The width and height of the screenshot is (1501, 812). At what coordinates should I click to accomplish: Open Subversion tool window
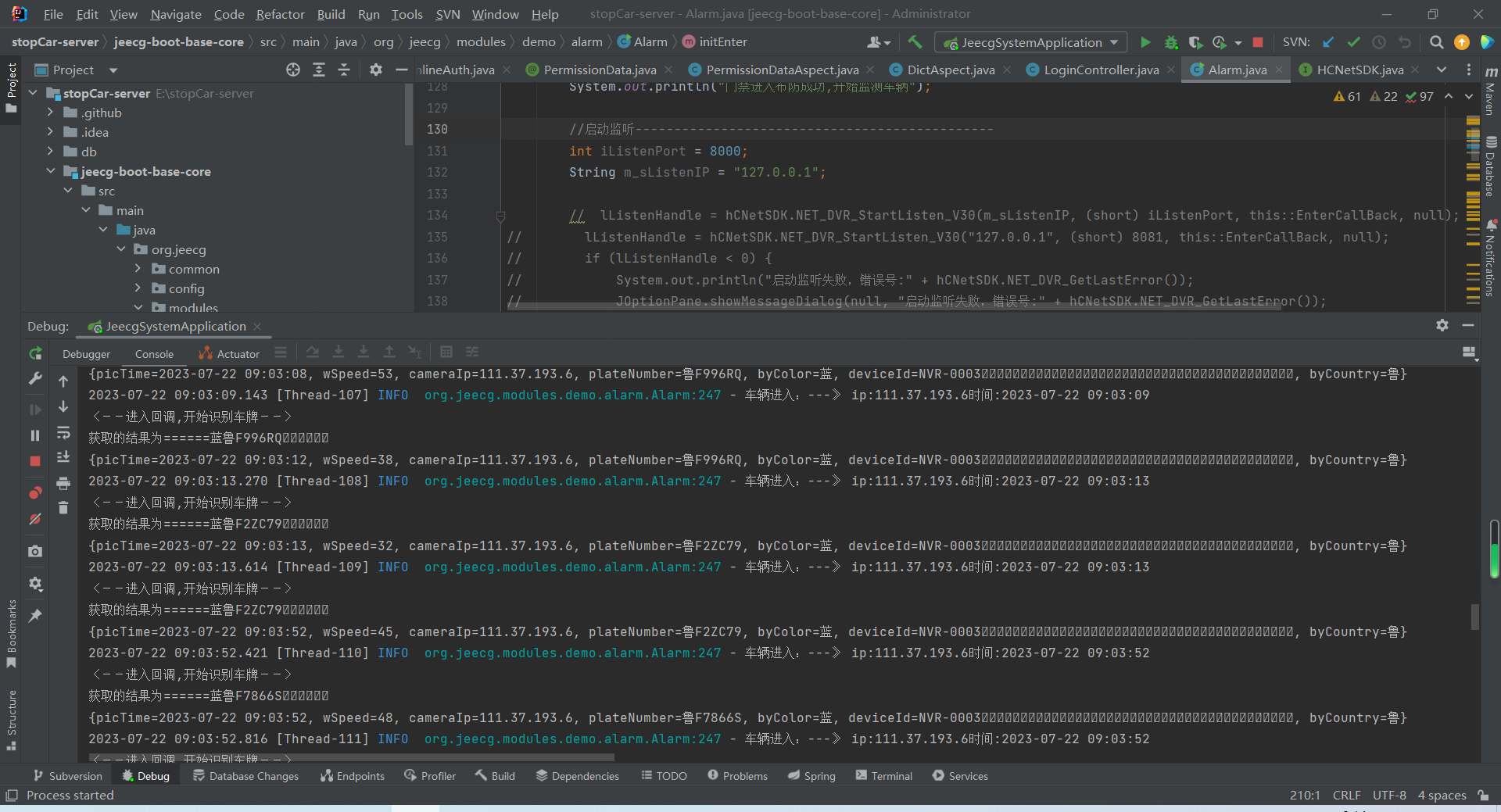click(x=67, y=775)
